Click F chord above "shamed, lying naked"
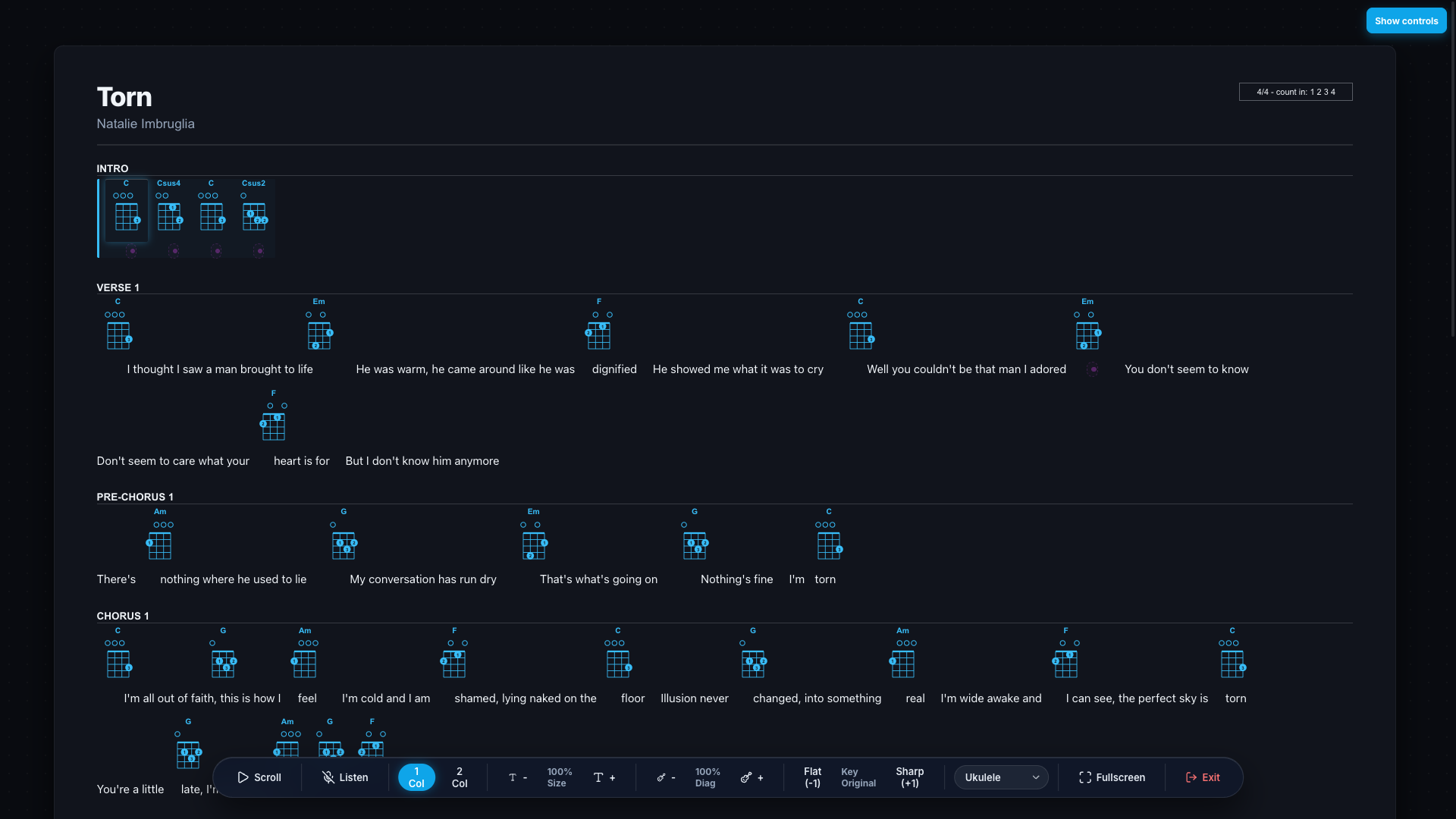This screenshot has width=1456, height=819. [x=454, y=654]
